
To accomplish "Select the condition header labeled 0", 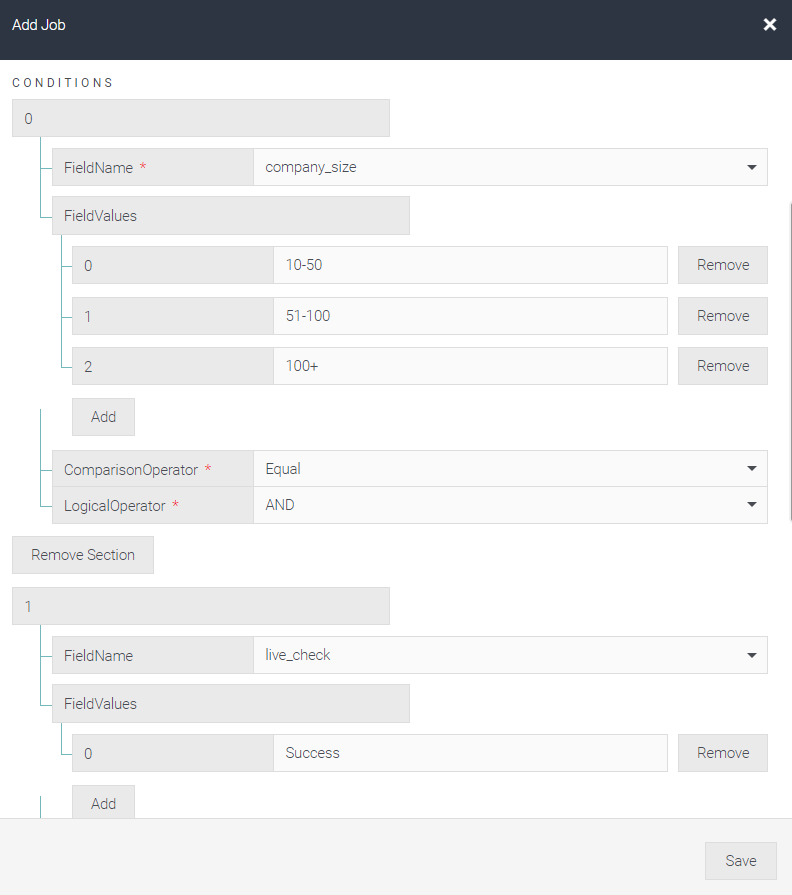I will 200,117.
